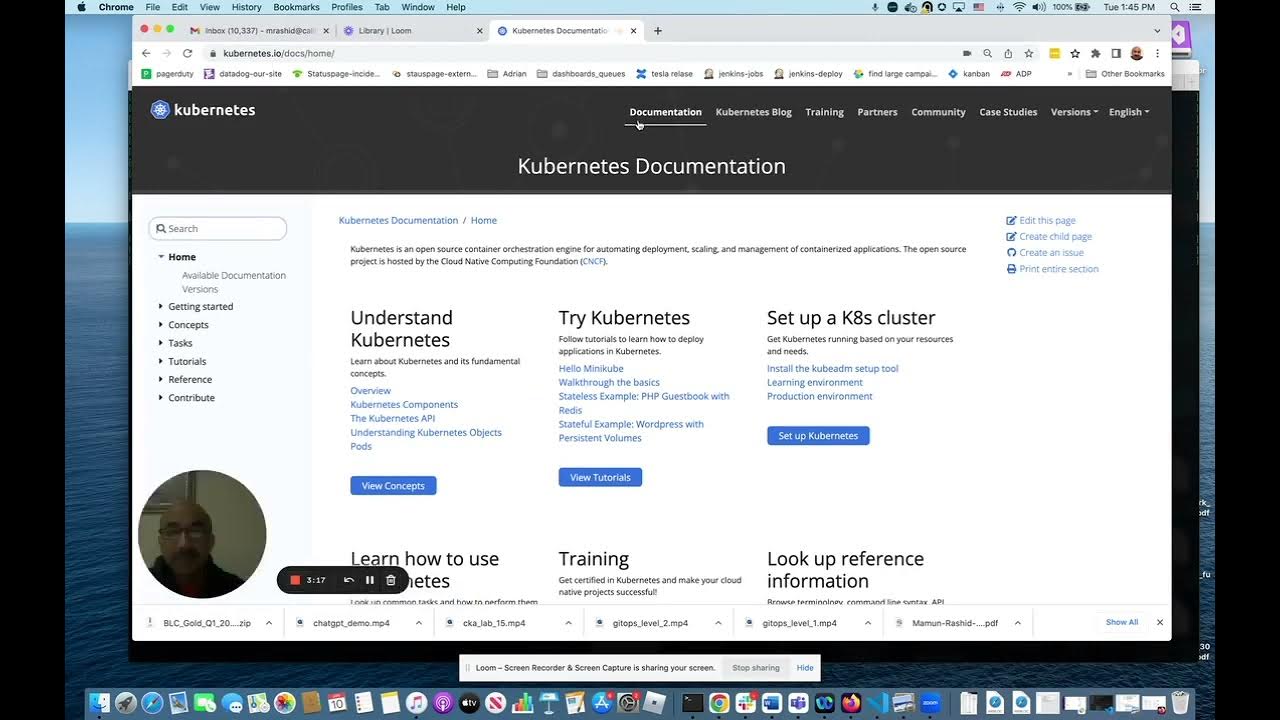Click the yellow extension icon in the toolbar
The width and height of the screenshot is (1280, 720).
tap(1054, 53)
